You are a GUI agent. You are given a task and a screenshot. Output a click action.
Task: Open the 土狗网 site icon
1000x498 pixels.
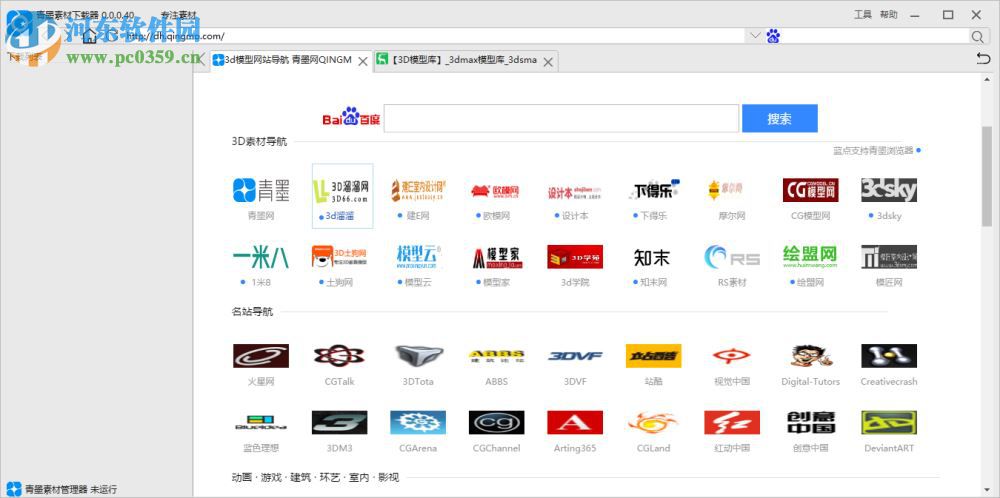[340, 256]
